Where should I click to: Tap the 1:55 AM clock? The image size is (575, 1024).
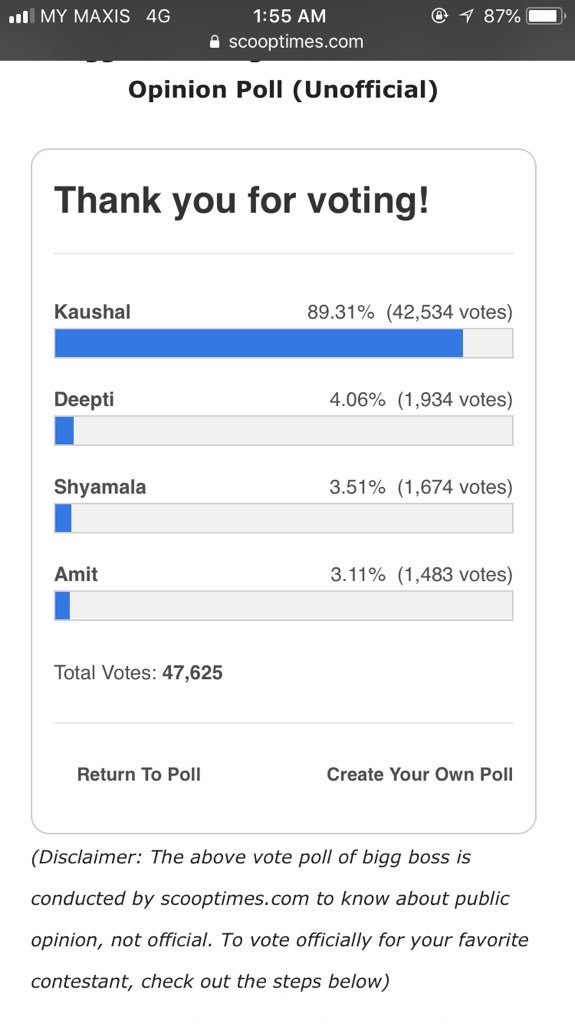[289, 16]
